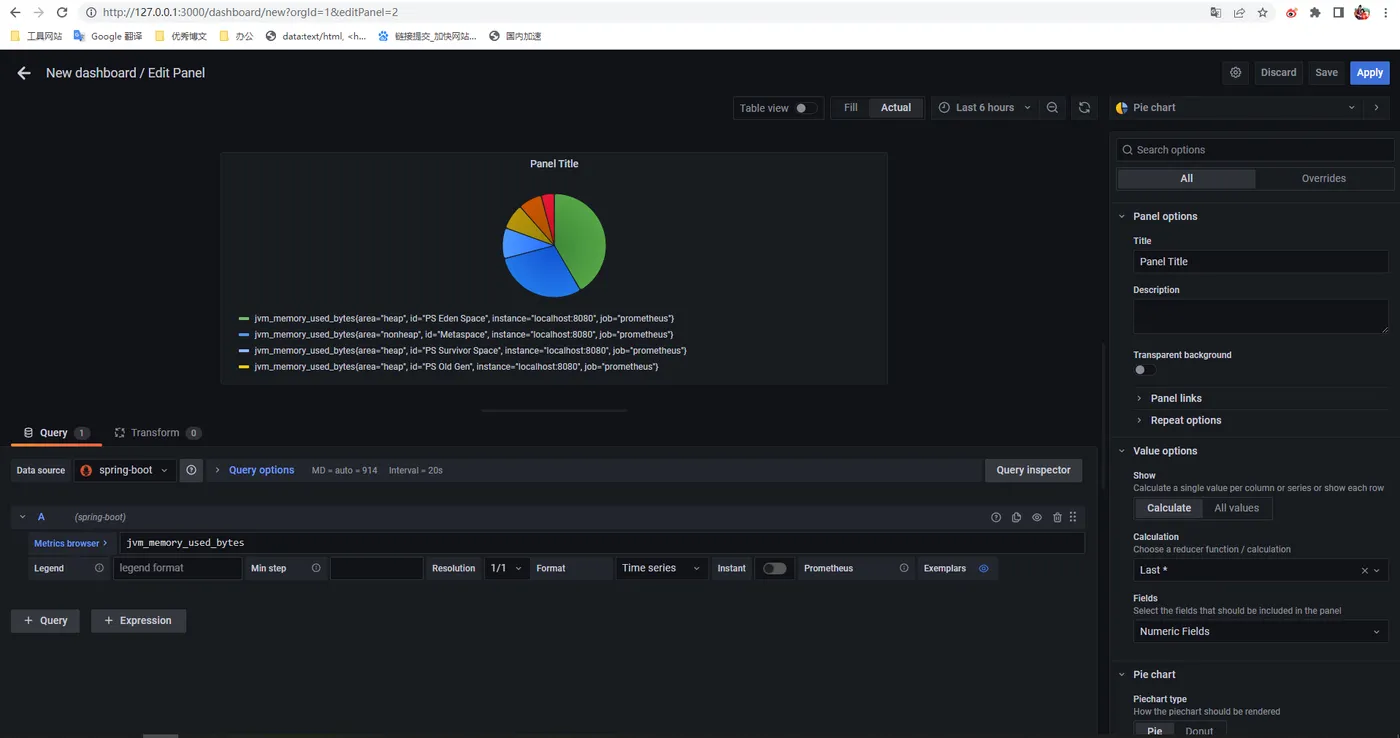Open the browser side panel icon
This screenshot has height=738, width=1400.
point(1338,13)
